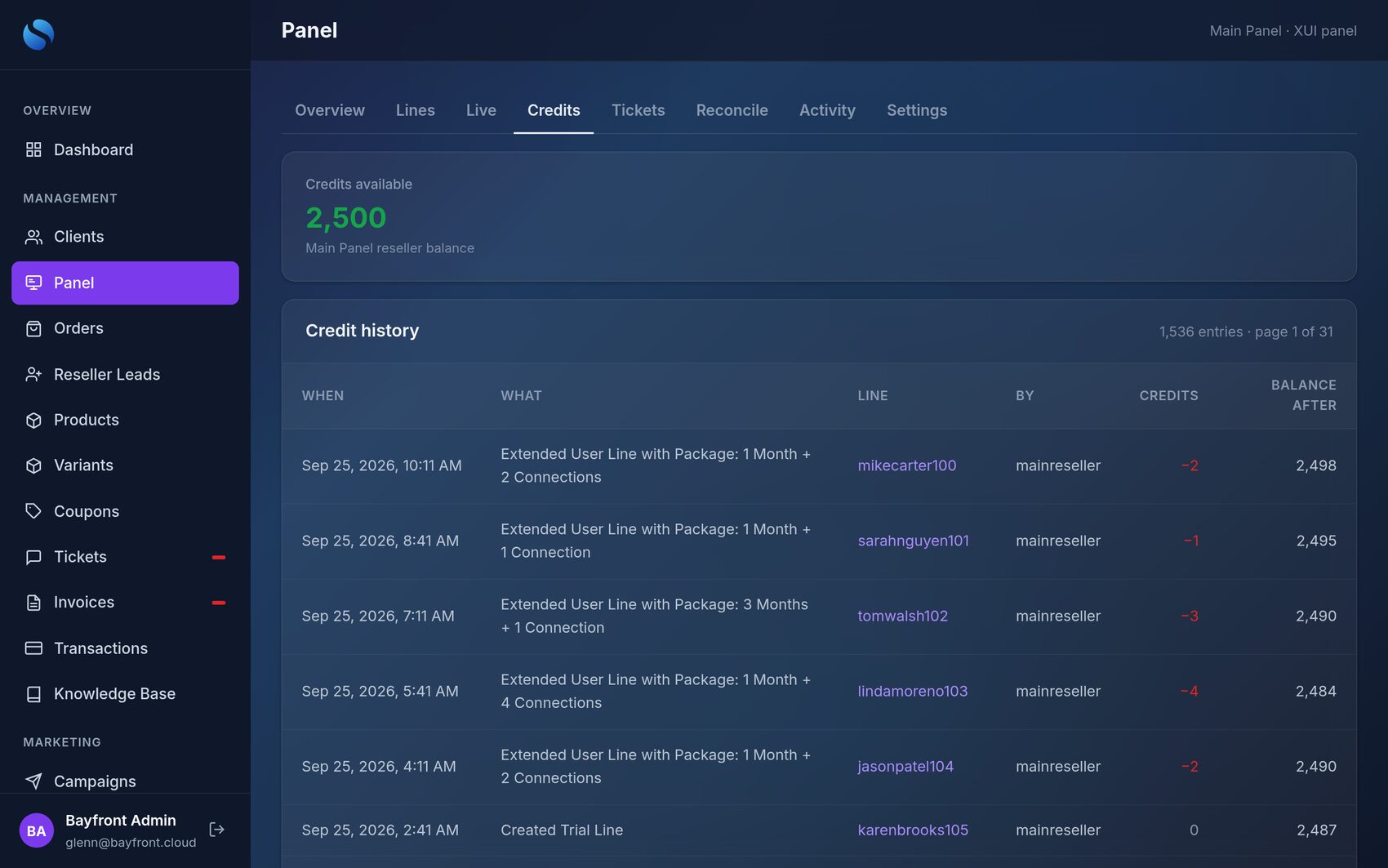This screenshot has height=868, width=1388.
Task: Click the red badge next to Invoices
Action: click(219, 603)
